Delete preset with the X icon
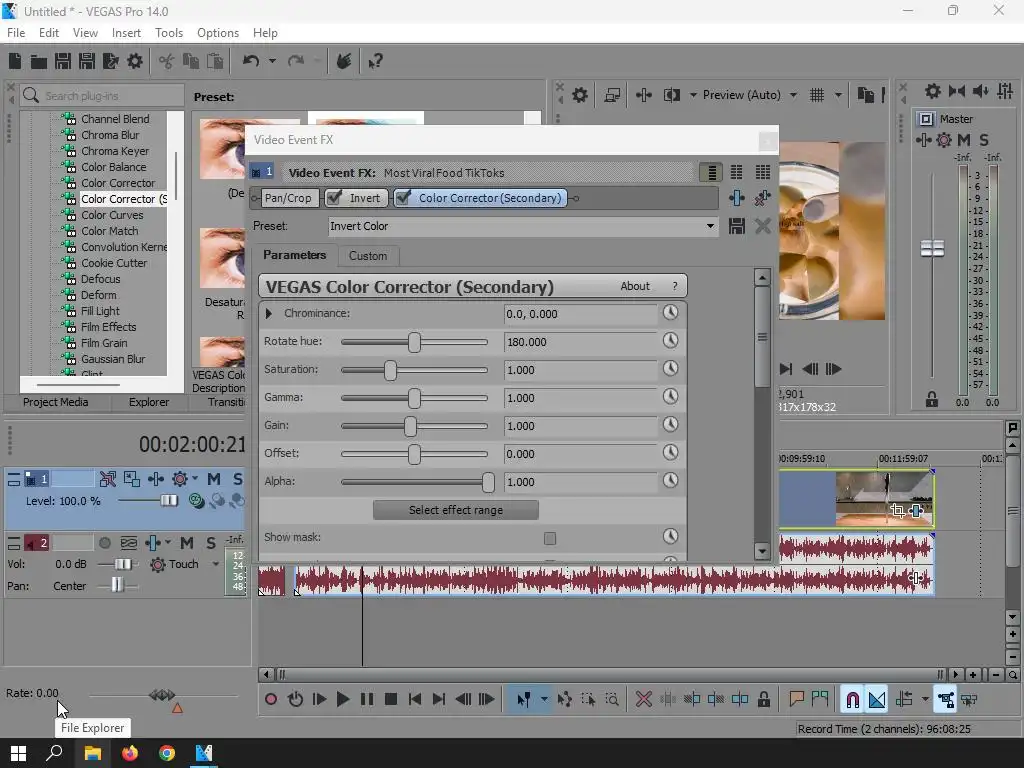Screen dimensions: 1024x768 coord(762,226)
